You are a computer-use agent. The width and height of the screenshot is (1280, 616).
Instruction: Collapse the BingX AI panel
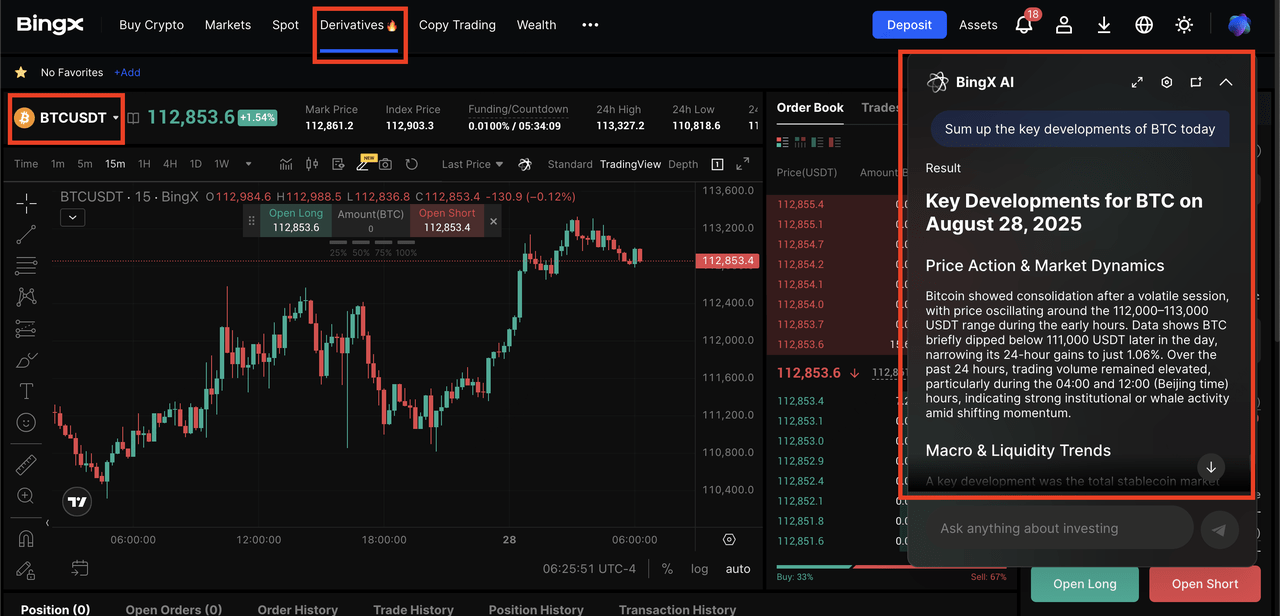[1226, 82]
